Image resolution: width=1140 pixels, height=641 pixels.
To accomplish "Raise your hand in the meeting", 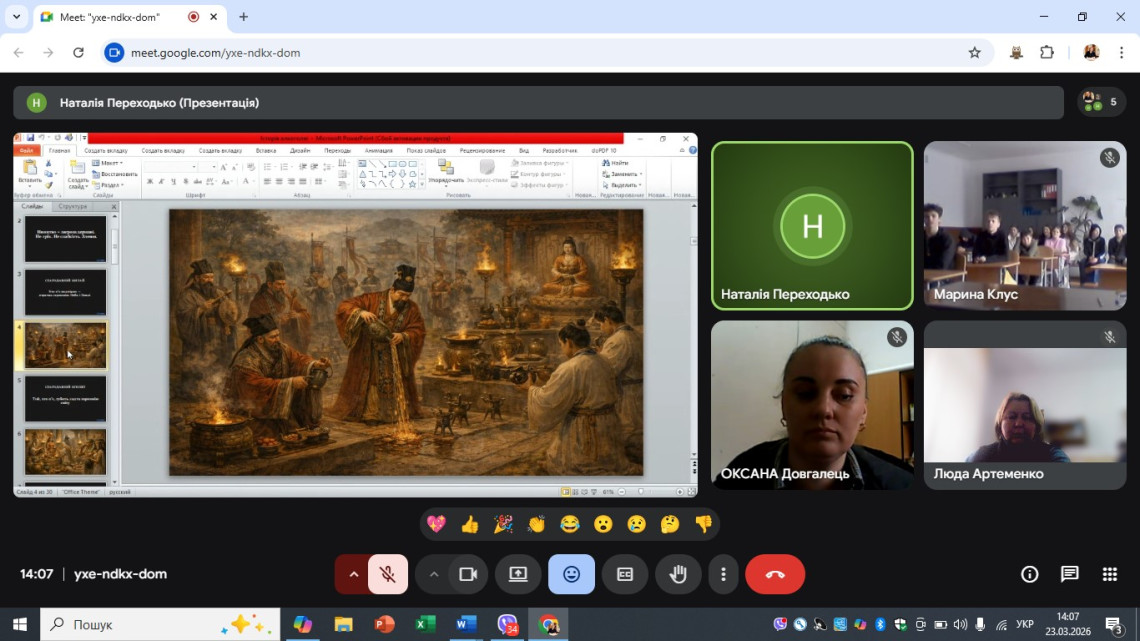I will [678, 574].
